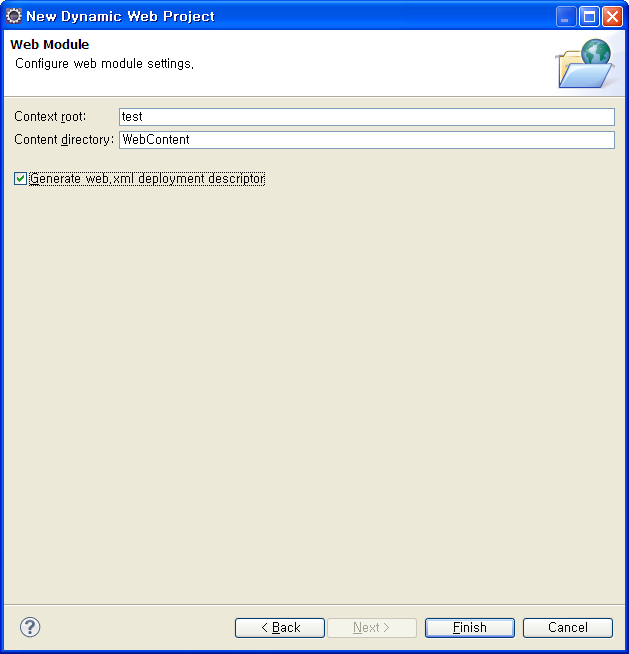Click the 'Configure web module settings.' text
Screen dimensions: 629x654
pyautogui.click(x=104, y=63)
